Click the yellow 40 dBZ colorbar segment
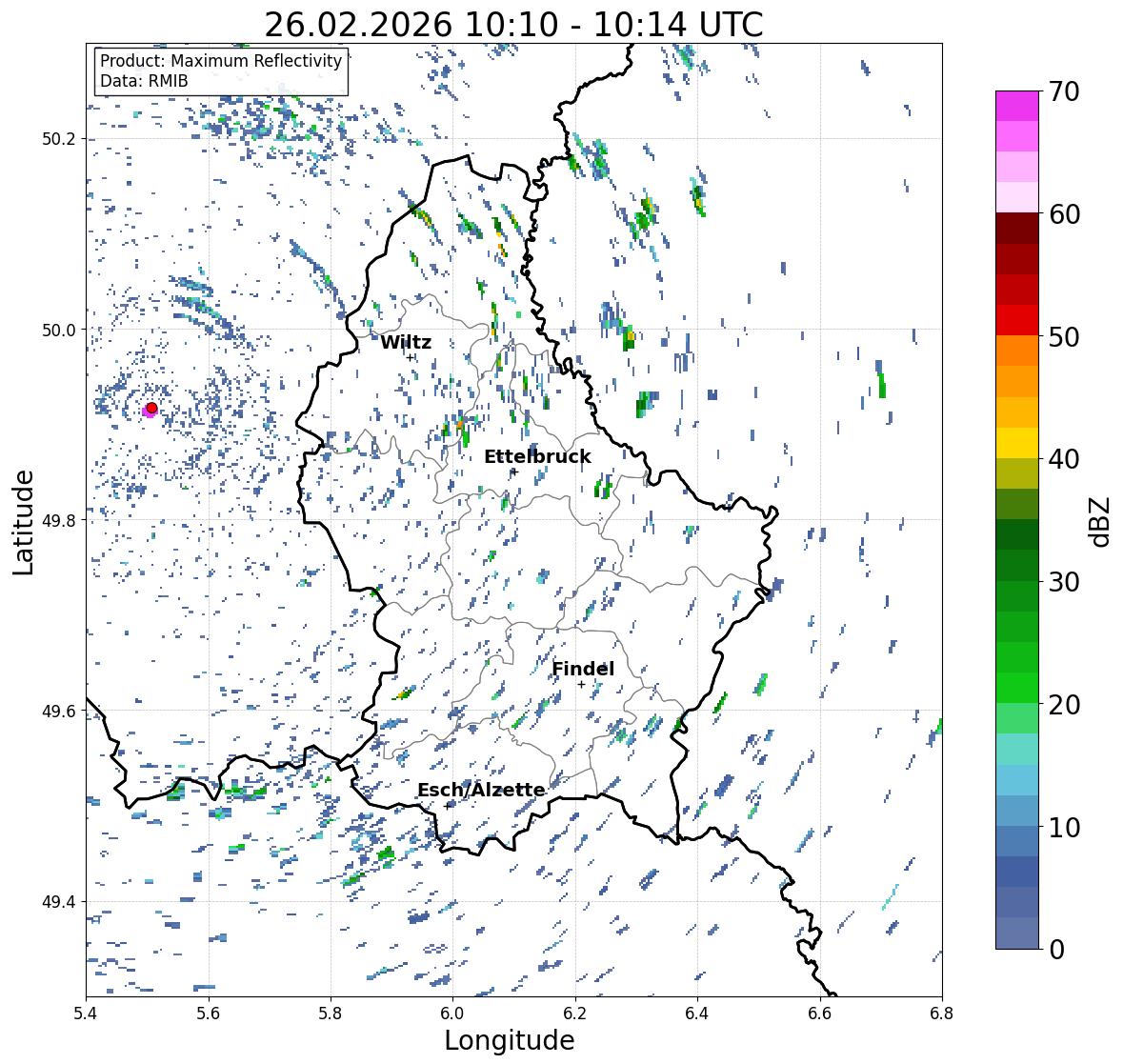Image resolution: width=1123 pixels, height=1064 pixels. pos(1017,443)
